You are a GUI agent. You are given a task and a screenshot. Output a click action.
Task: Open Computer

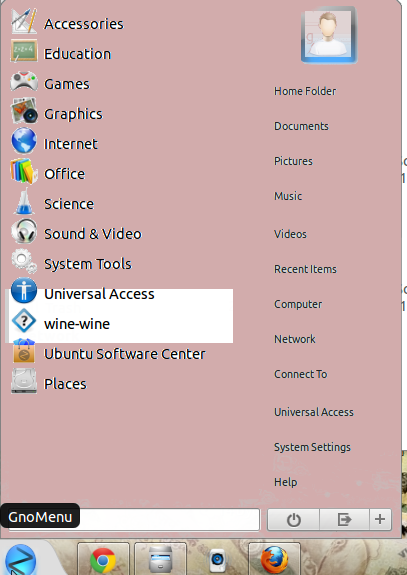click(298, 304)
